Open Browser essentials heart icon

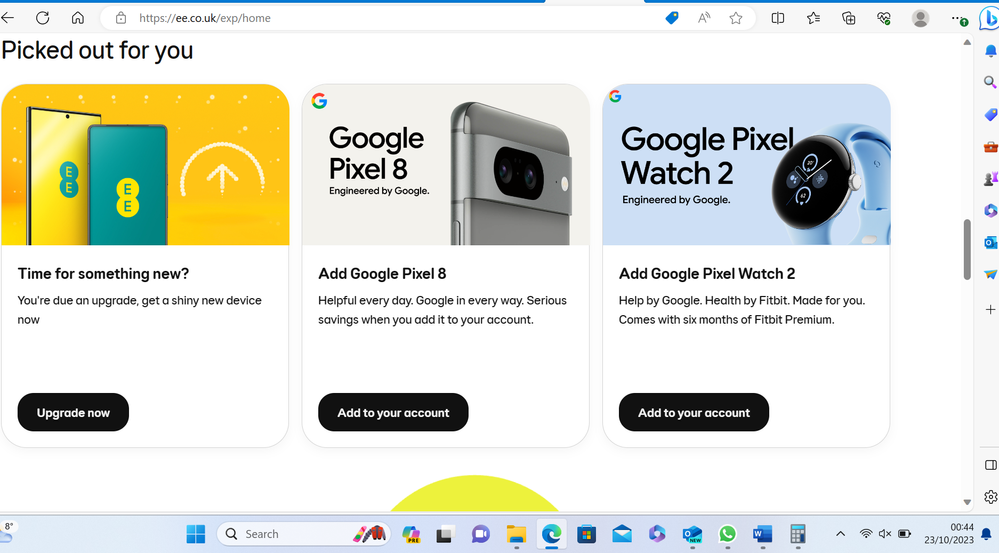pos(884,18)
